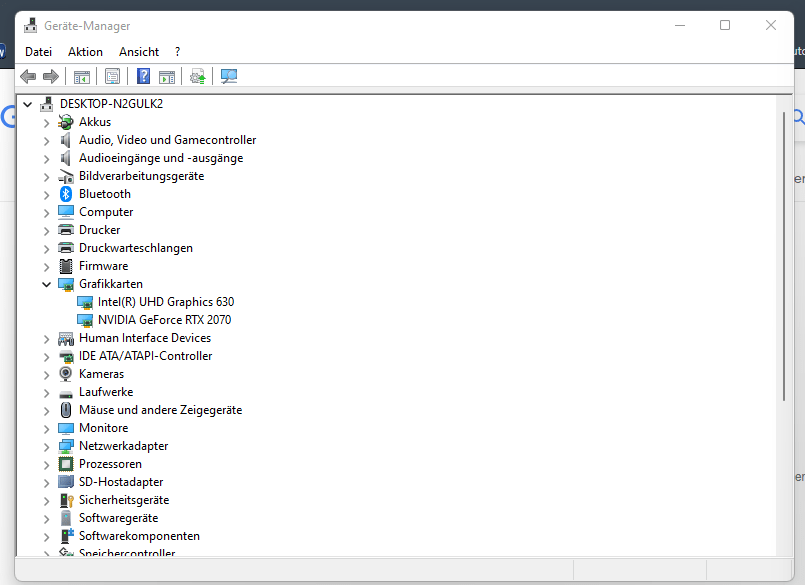Open the Ansicht menu
805x585 pixels.
[x=139, y=52]
